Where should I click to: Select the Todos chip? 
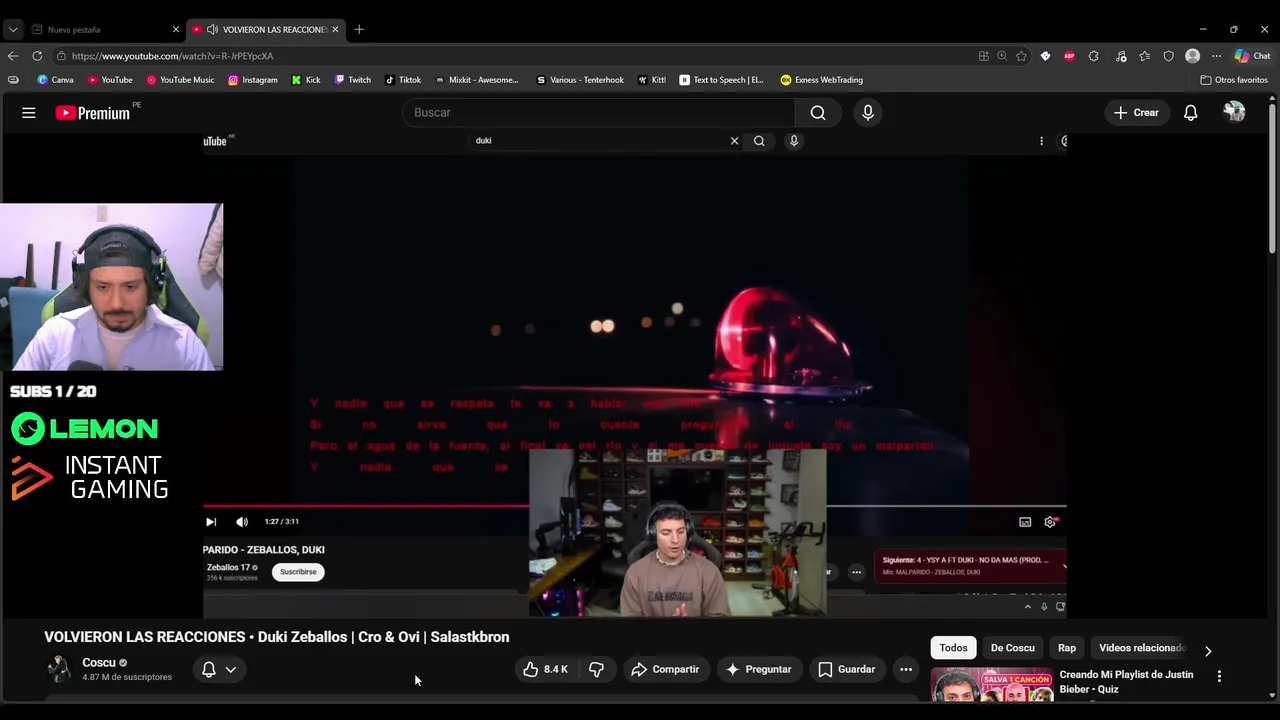953,648
